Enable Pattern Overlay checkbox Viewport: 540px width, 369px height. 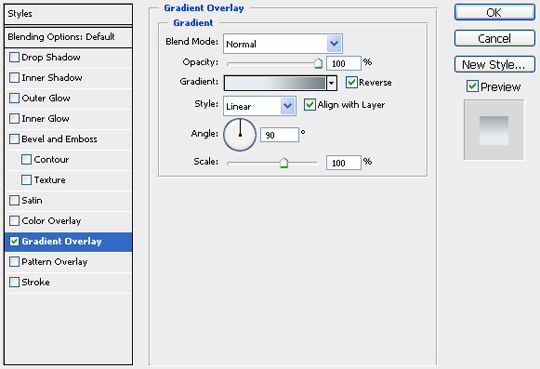pyautogui.click(x=14, y=262)
